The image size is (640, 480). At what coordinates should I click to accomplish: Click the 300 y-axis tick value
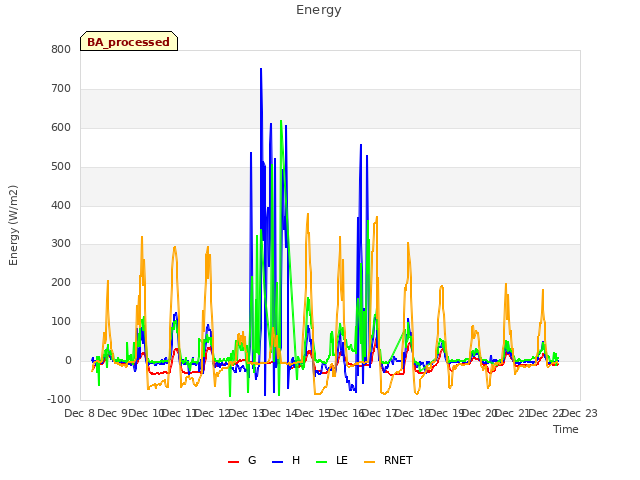coord(61,244)
